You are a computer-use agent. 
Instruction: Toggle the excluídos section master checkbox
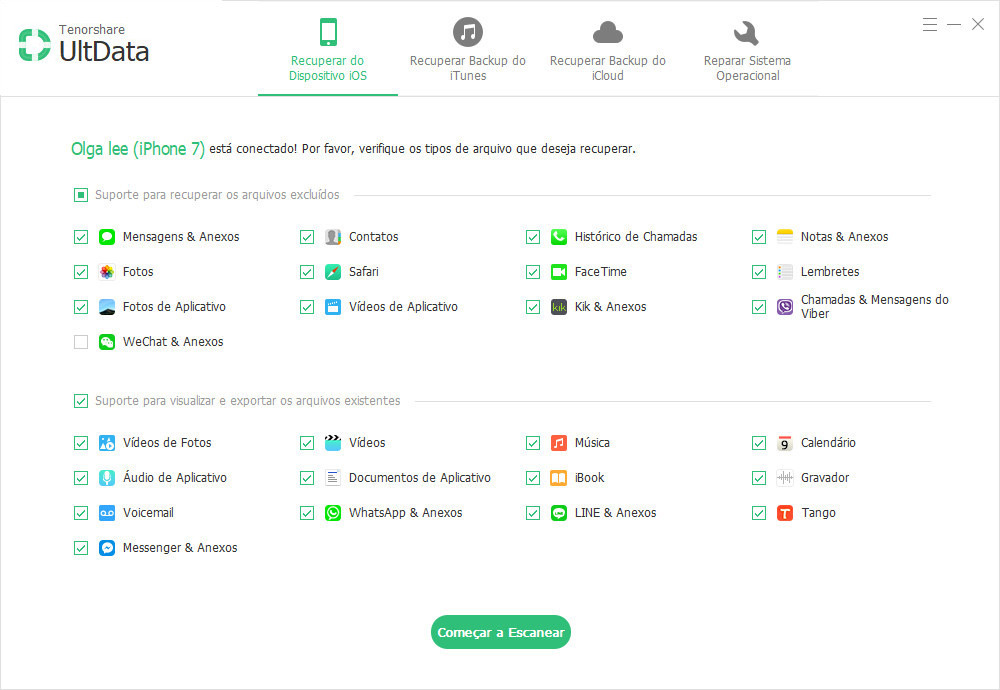coord(80,195)
